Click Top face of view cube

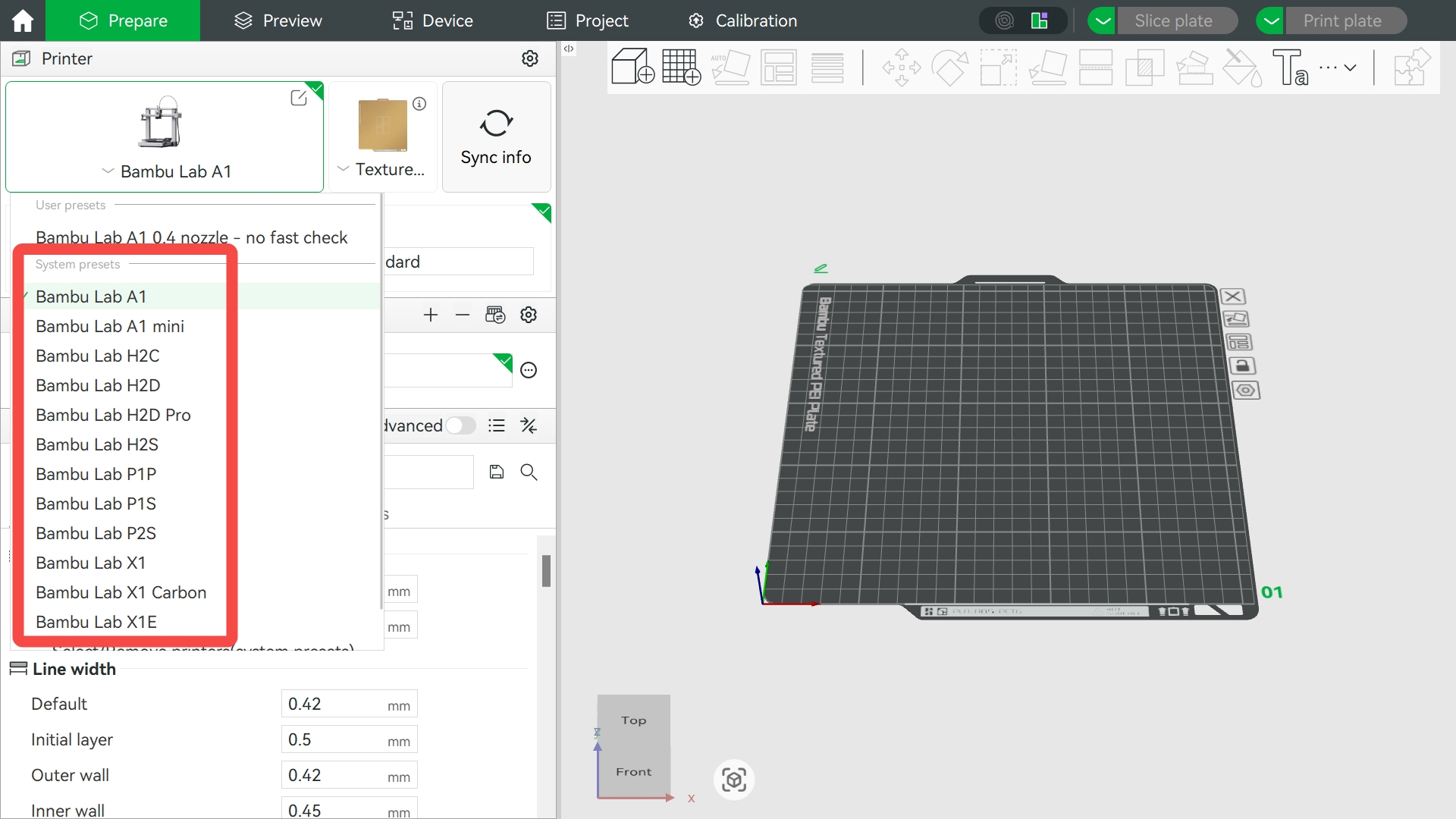coord(634,720)
